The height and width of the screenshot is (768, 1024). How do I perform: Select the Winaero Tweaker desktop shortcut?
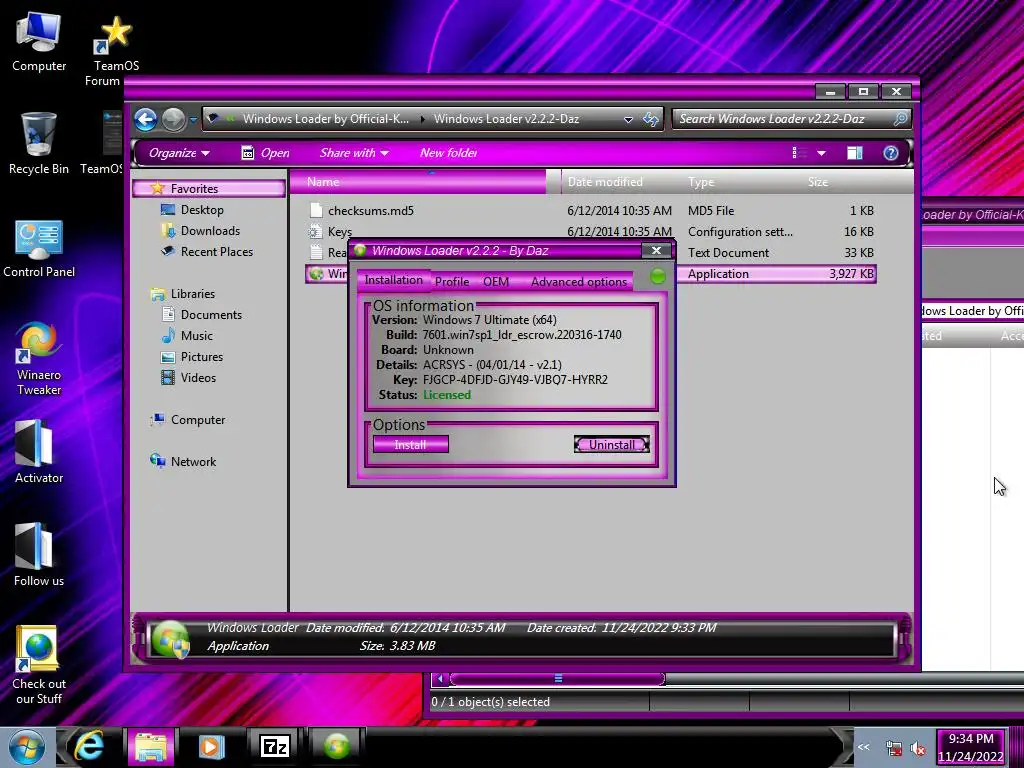[x=39, y=359]
